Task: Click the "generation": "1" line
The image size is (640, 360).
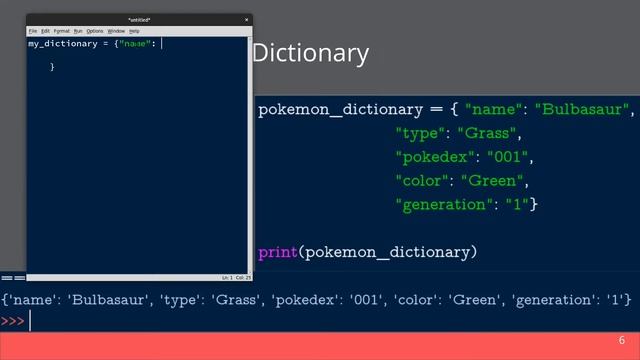Action: click(x=467, y=204)
